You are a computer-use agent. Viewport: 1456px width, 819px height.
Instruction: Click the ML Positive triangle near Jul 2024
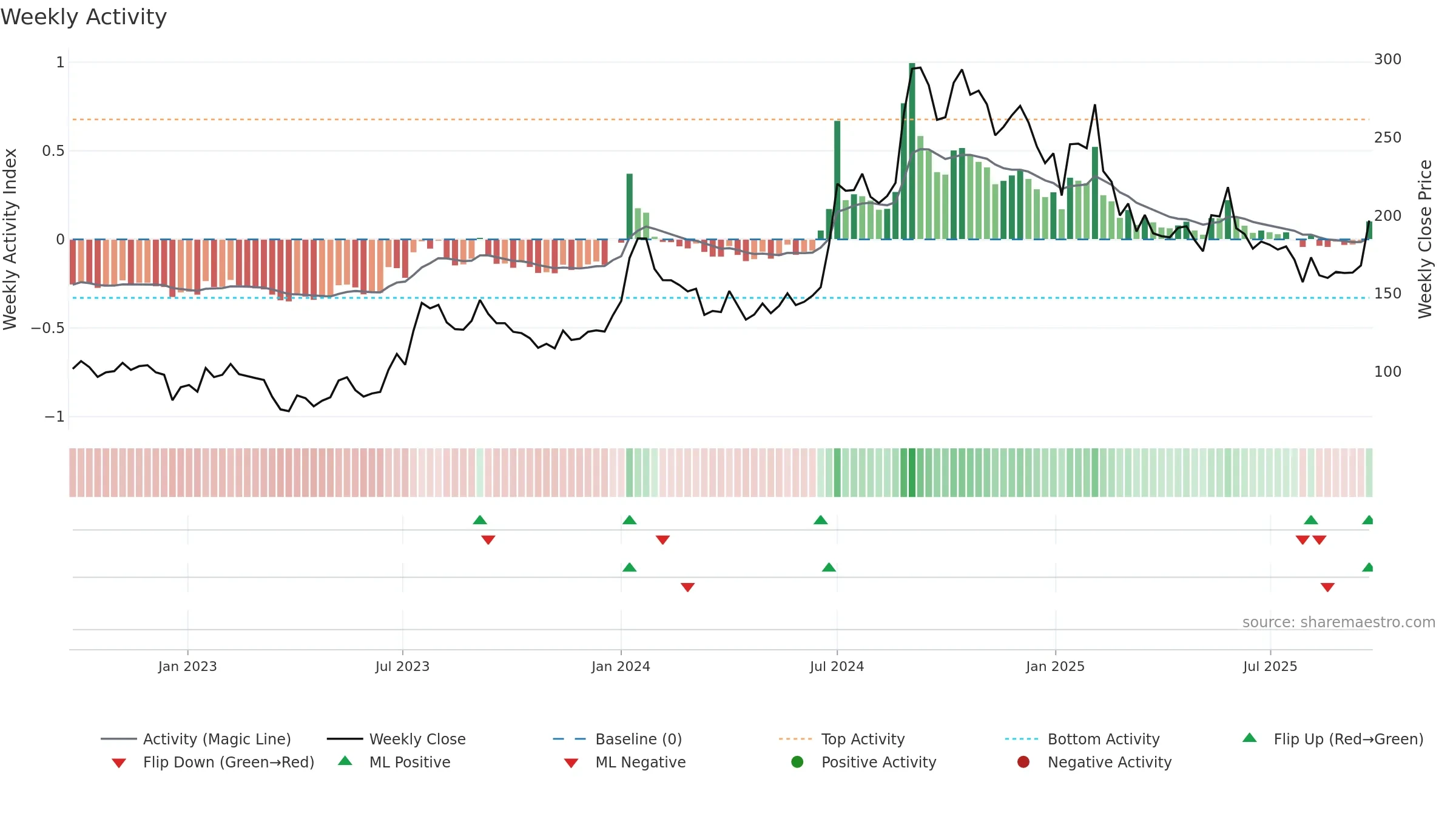[829, 567]
